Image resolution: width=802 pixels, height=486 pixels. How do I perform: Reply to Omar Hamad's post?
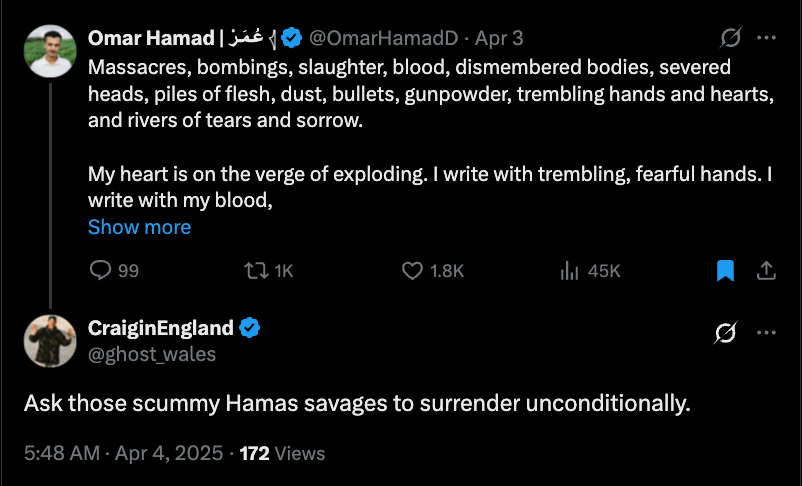[101, 271]
